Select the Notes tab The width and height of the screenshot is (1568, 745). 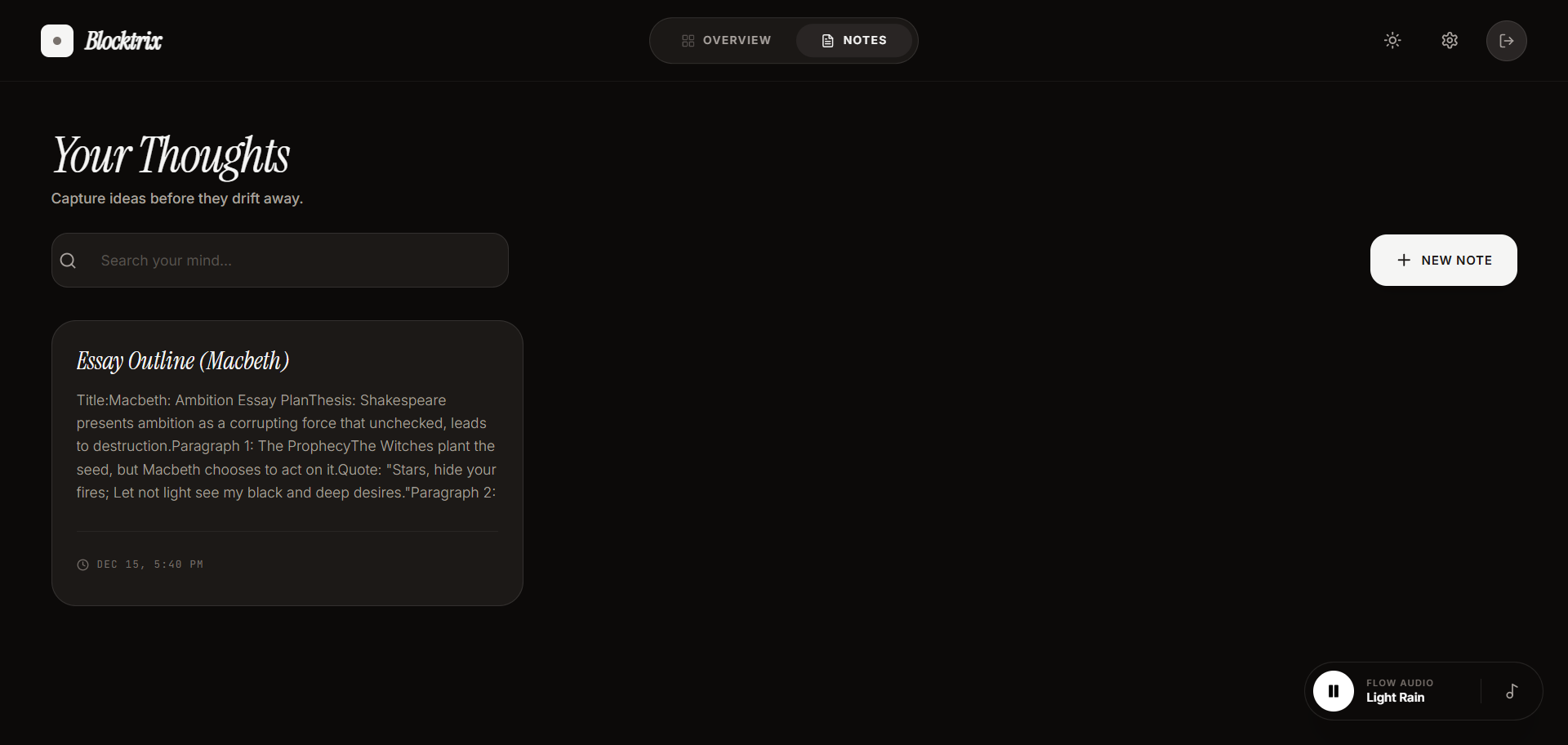click(854, 40)
